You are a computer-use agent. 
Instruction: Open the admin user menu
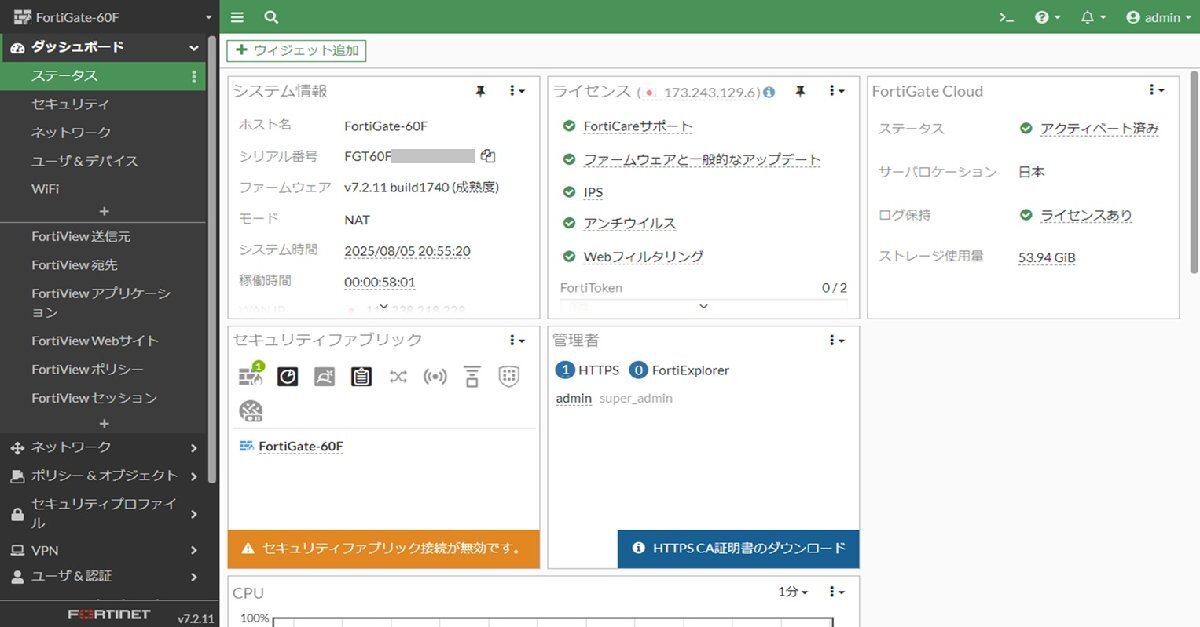tap(1159, 17)
